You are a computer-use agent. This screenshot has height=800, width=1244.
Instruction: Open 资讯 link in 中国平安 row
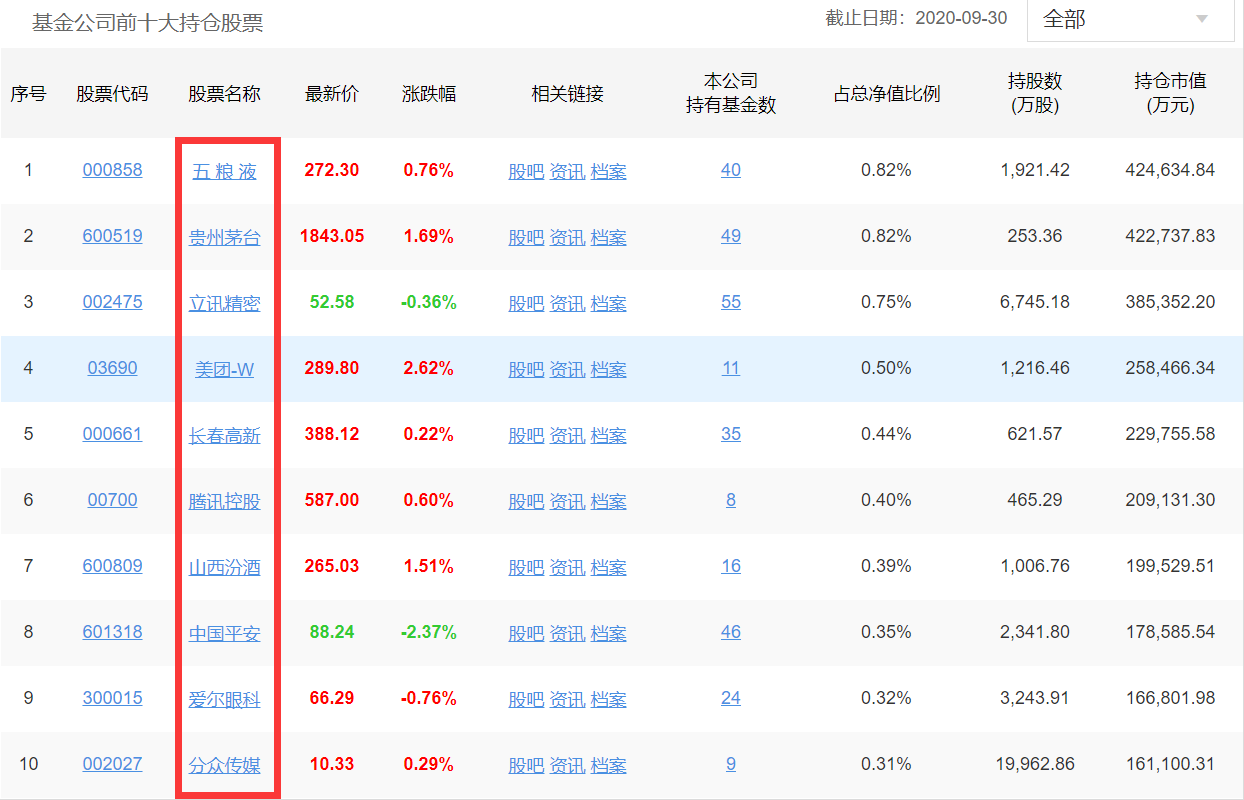pyautogui.click(x=567, y=633)
